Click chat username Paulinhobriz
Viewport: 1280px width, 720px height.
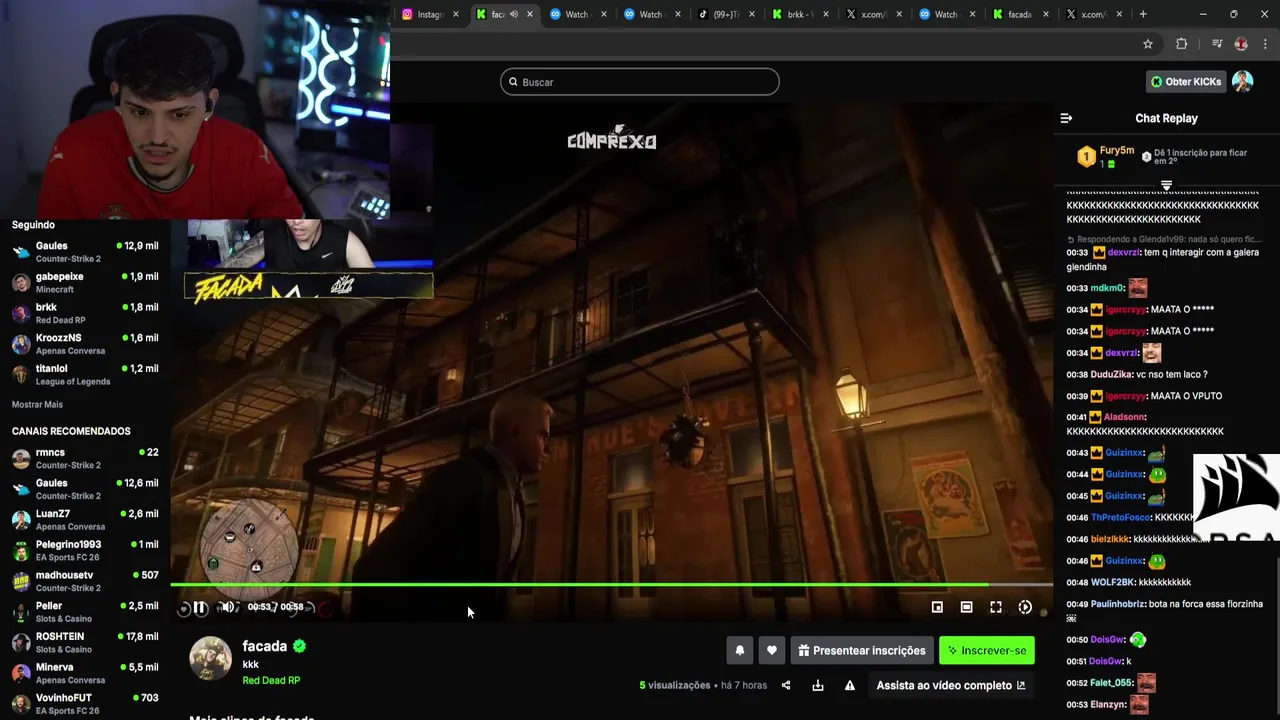[1117, 604]
